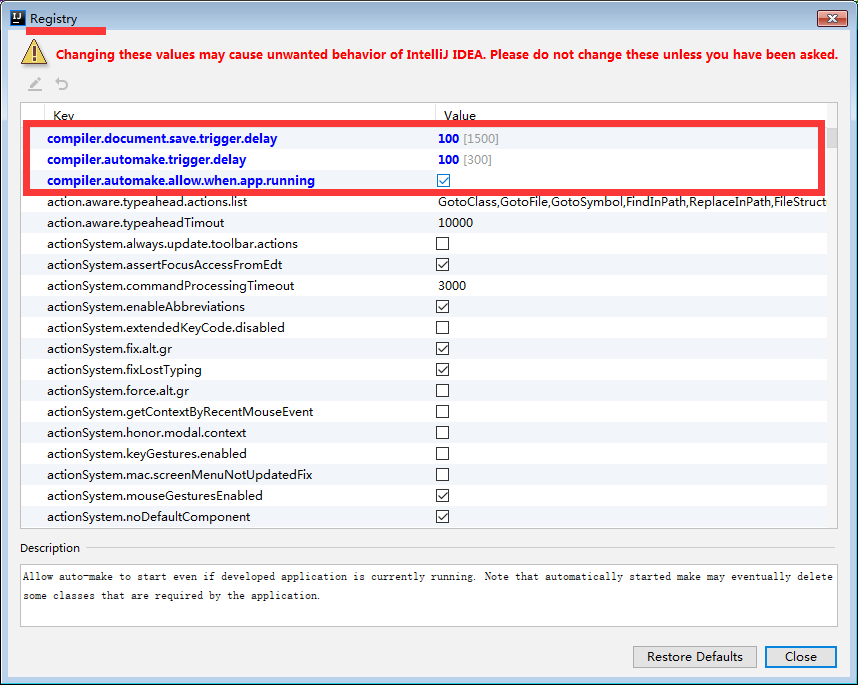The height and width of the screenshot is (685, 858).
Task: Close the Registry dialog with red X
Action: click(x=831, y=19)
